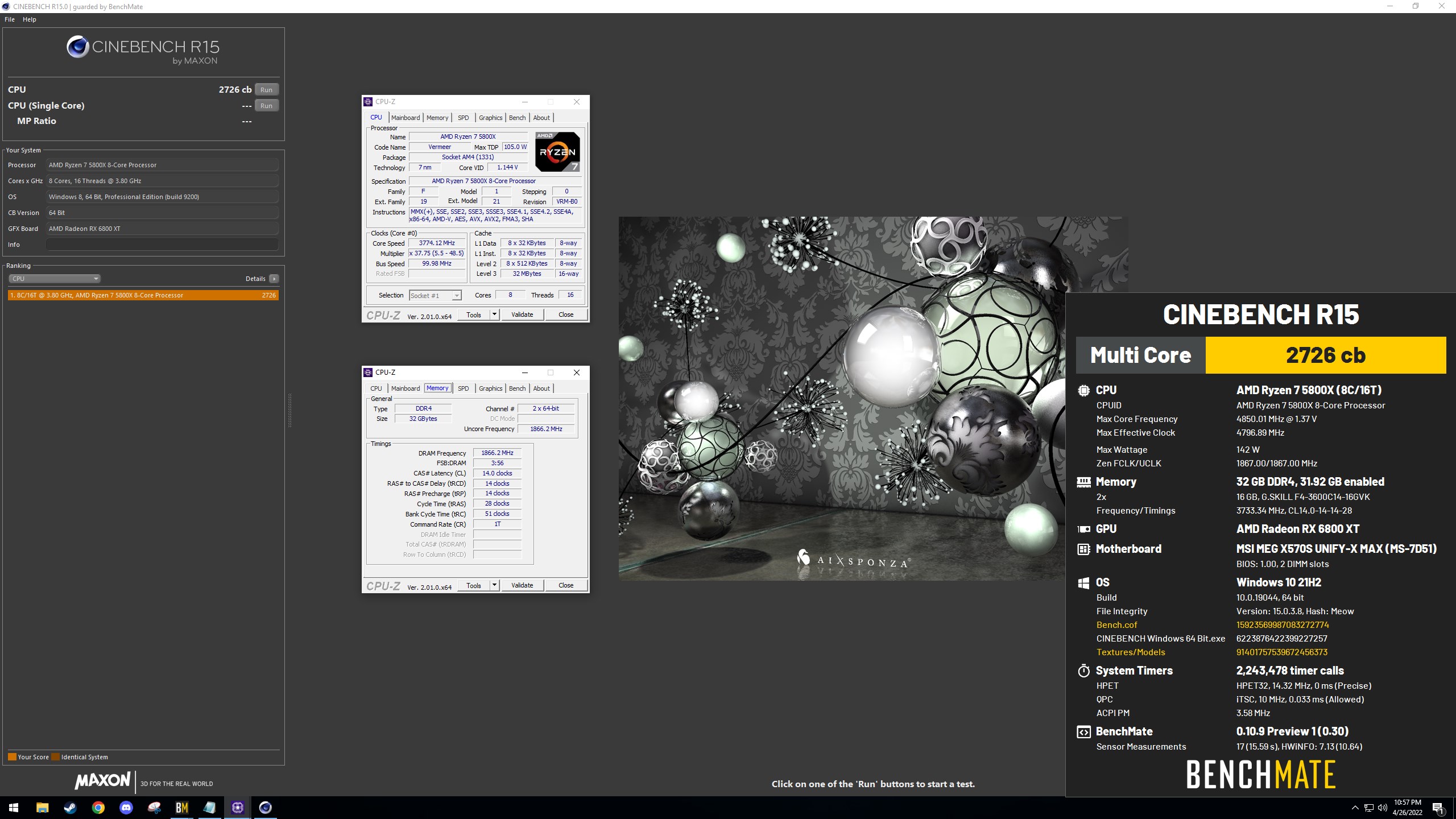Image resolution: width=1456 pixels, height=819 pixels.
Task: Open the File menu in Cinebench
Action: (10, 19)
